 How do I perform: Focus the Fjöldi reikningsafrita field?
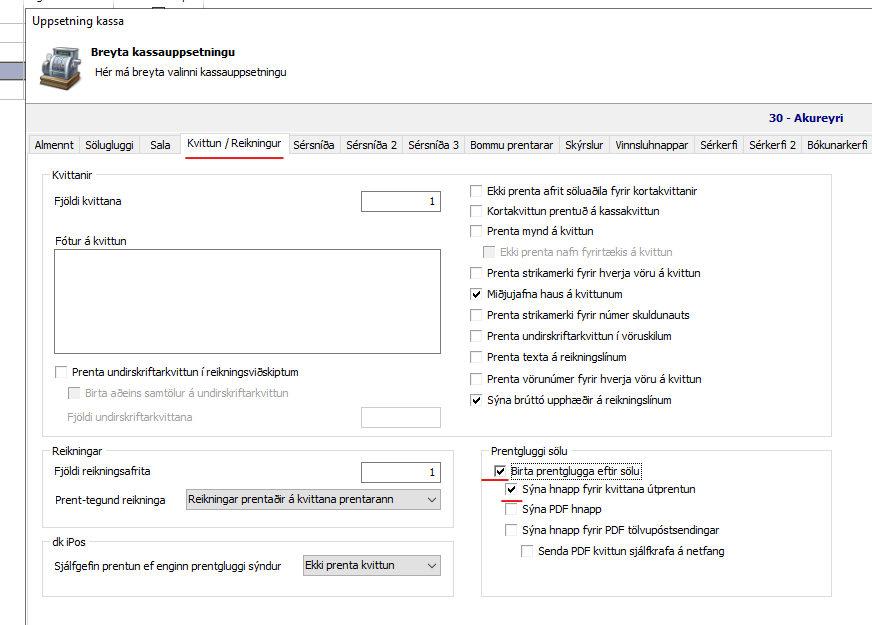pyautogui.click(x=400, y=472)
